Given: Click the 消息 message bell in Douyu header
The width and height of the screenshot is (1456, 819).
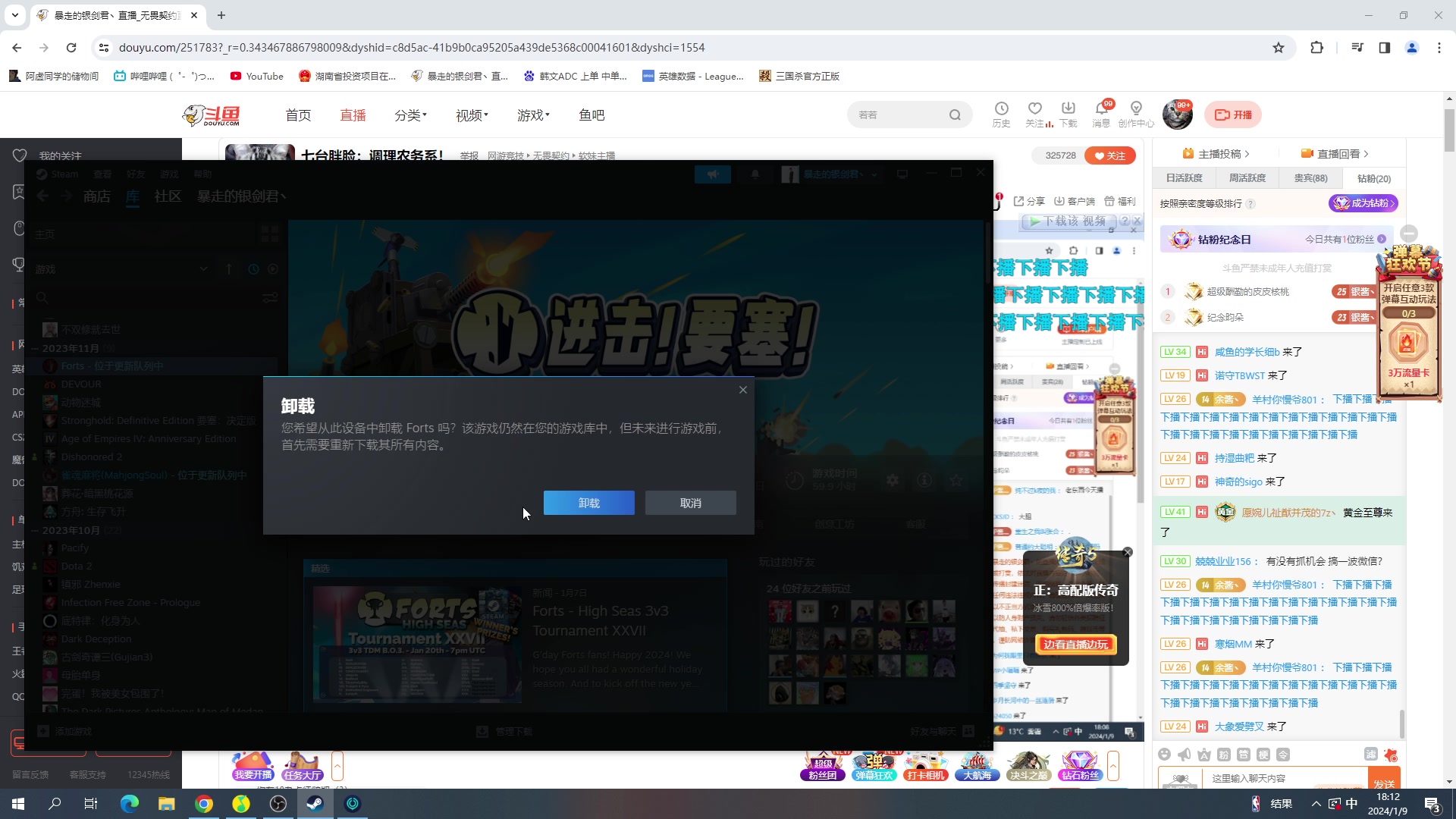Looking at the screenshot, I should click(x=1100, y=114).
